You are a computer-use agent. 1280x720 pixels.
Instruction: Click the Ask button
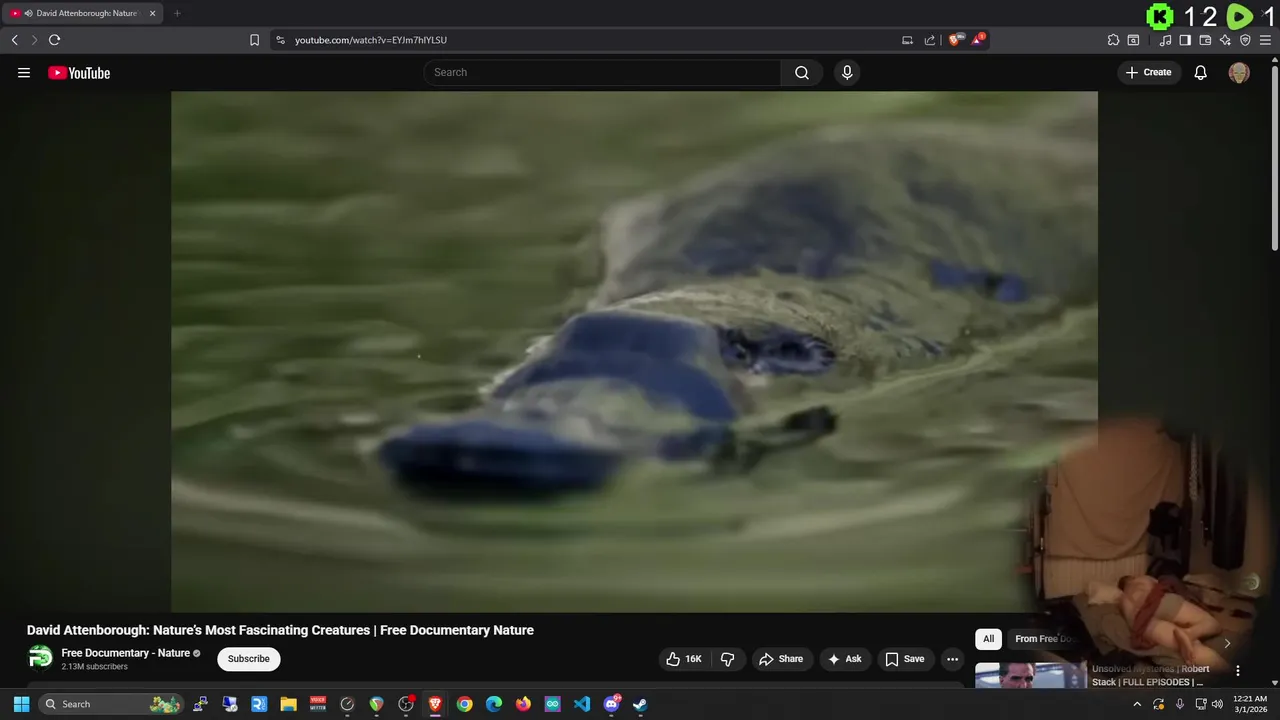tap(845, 659)
